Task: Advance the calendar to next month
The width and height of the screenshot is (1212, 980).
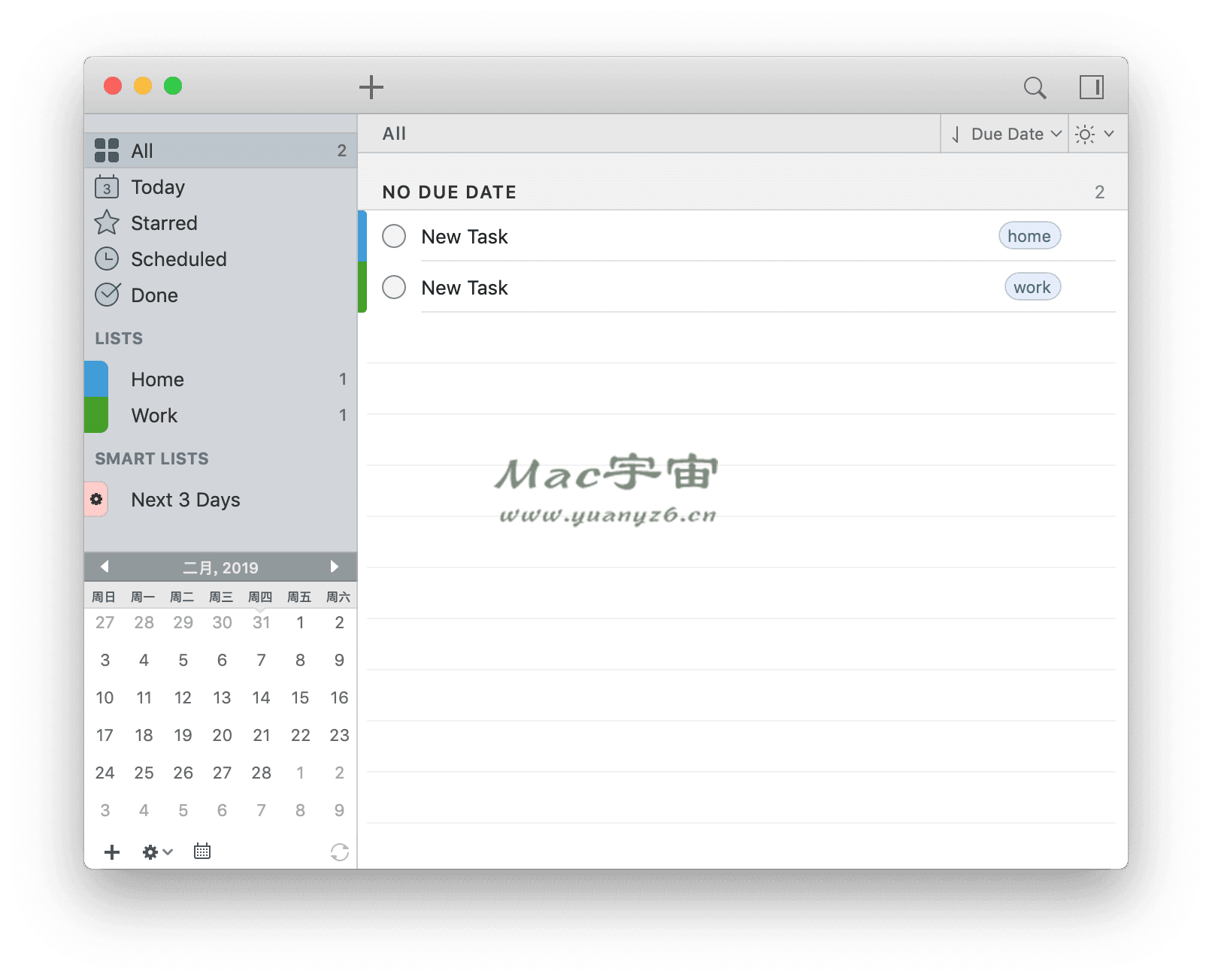Action: [335, 567]
